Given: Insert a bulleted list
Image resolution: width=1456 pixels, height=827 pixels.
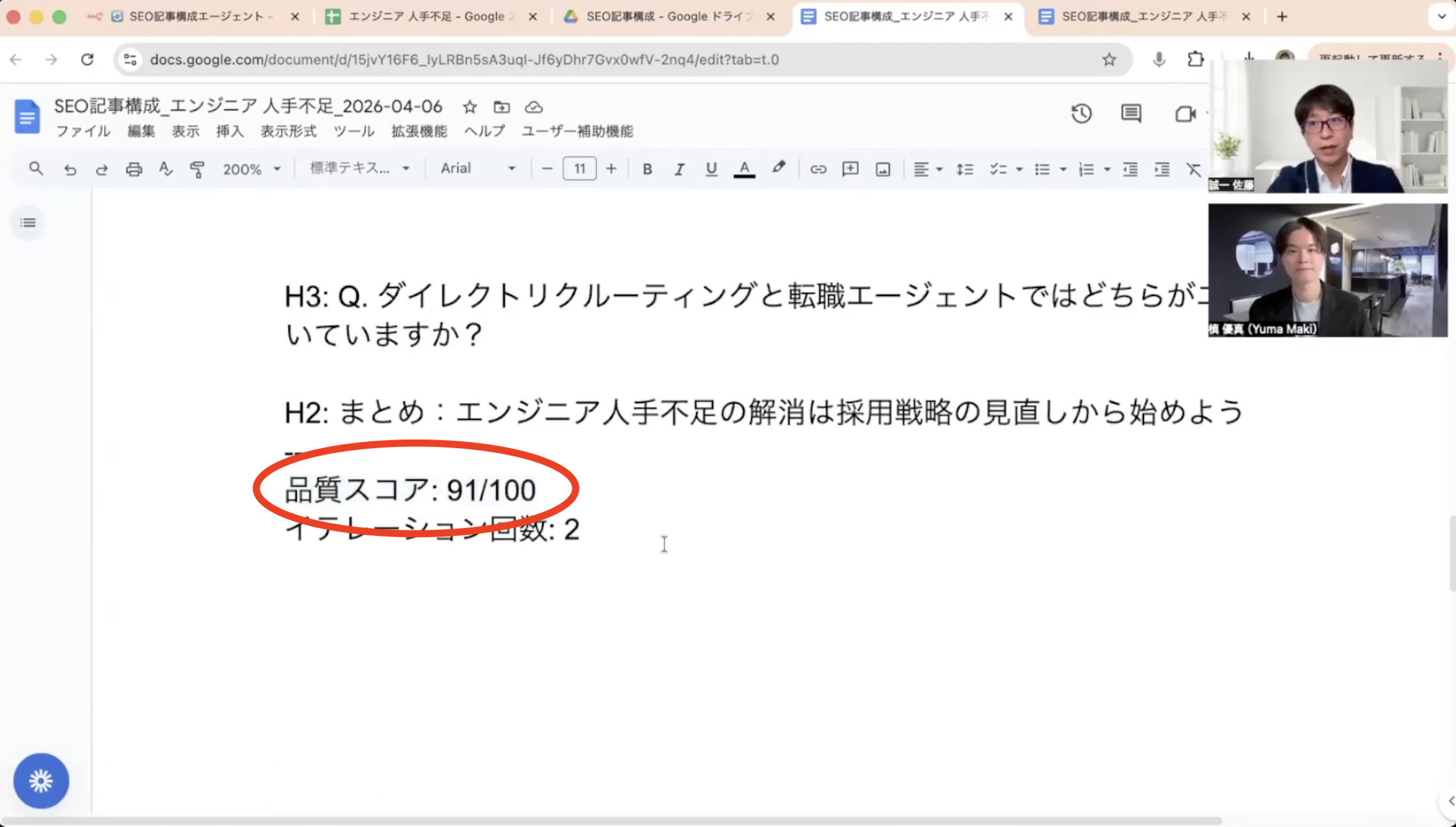Looking at the screenshot, I should pos(1042,169).
